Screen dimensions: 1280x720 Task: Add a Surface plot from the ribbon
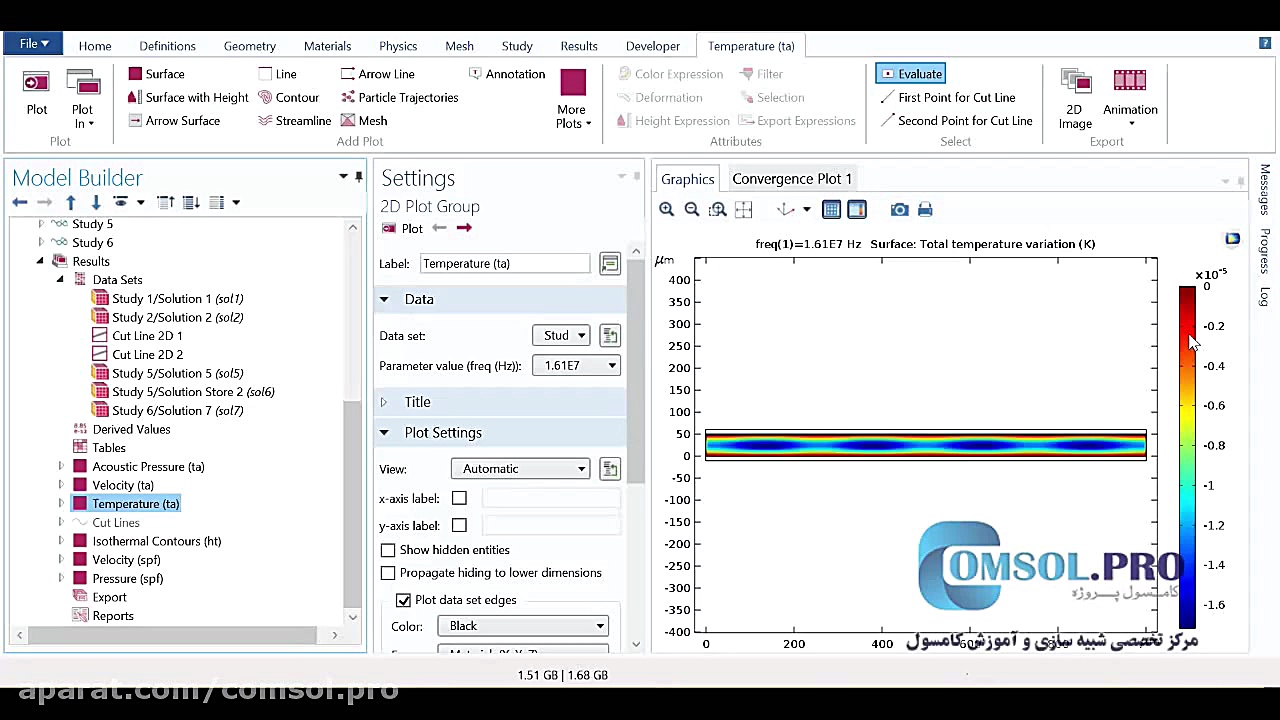pos(156,74)
